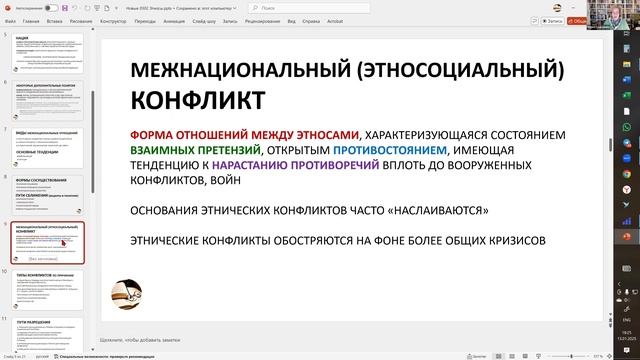Expand the file name save-location dropdown
This screenshot has width=640, height=360.
235,8
